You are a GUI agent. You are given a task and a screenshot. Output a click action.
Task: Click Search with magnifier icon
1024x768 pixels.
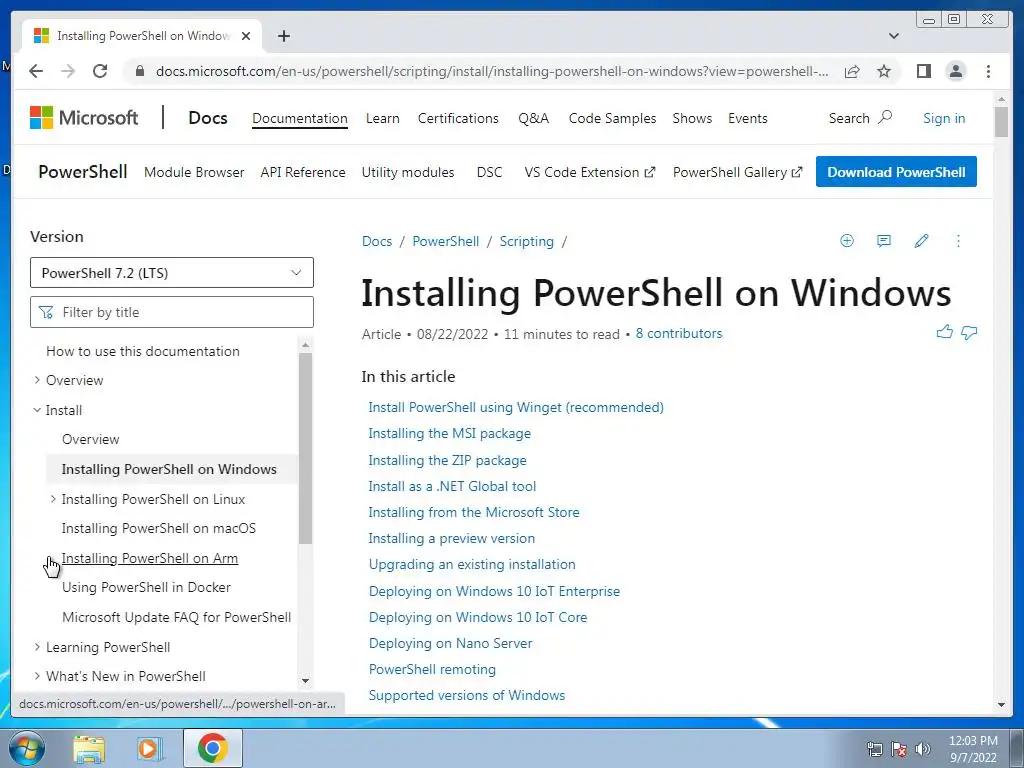pos(860,118)
